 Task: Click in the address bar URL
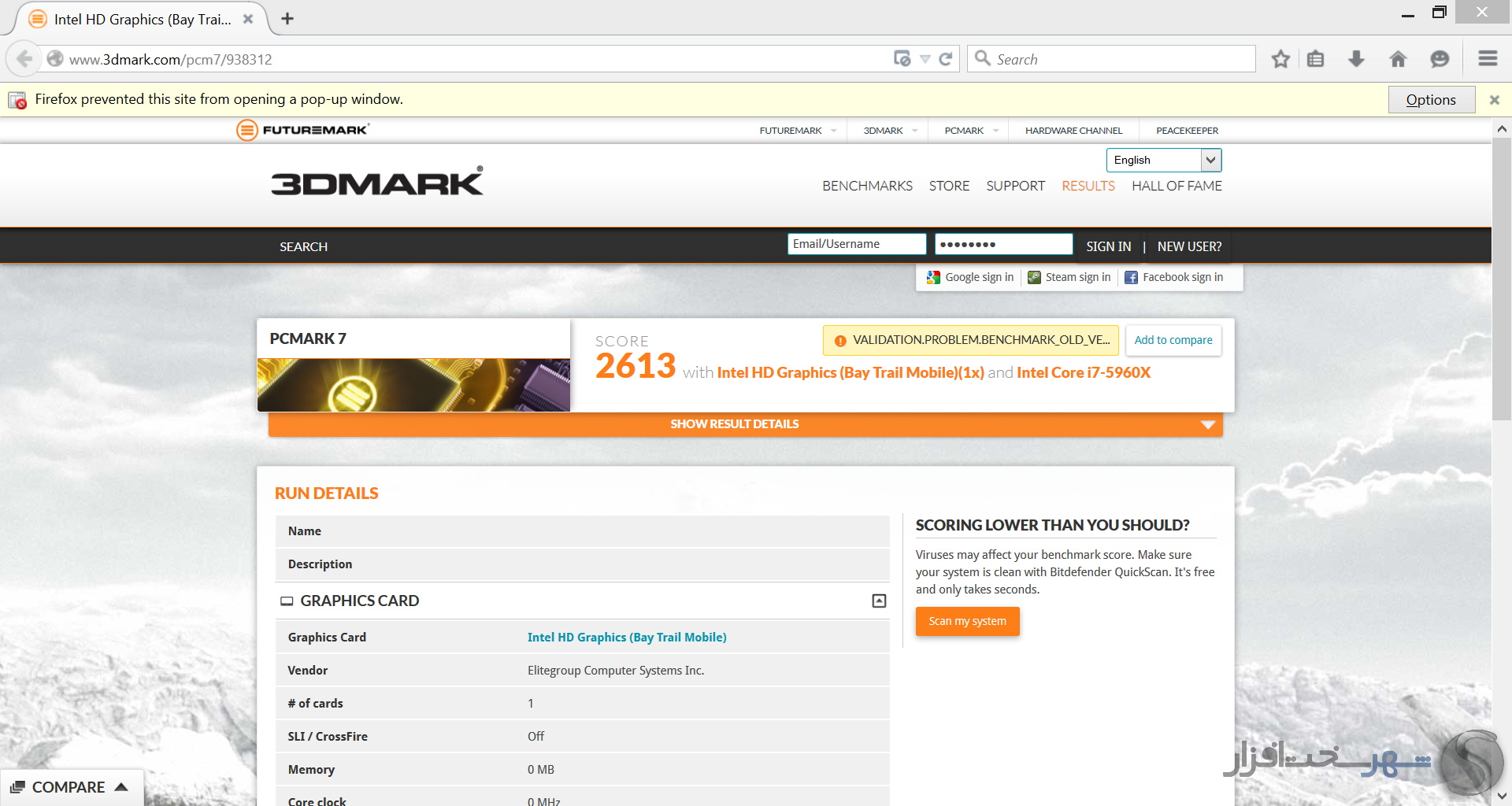coord(472,59)
